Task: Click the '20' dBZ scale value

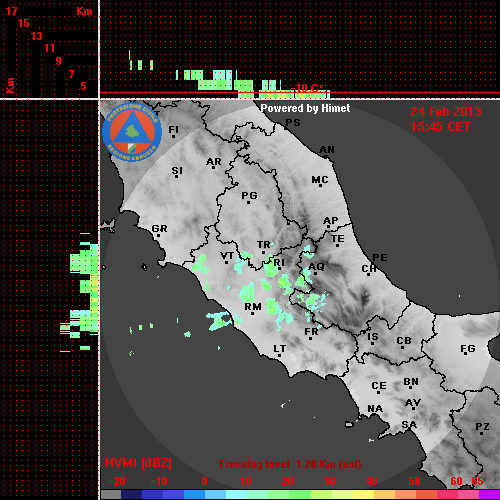Action: [x=288, y=481]
